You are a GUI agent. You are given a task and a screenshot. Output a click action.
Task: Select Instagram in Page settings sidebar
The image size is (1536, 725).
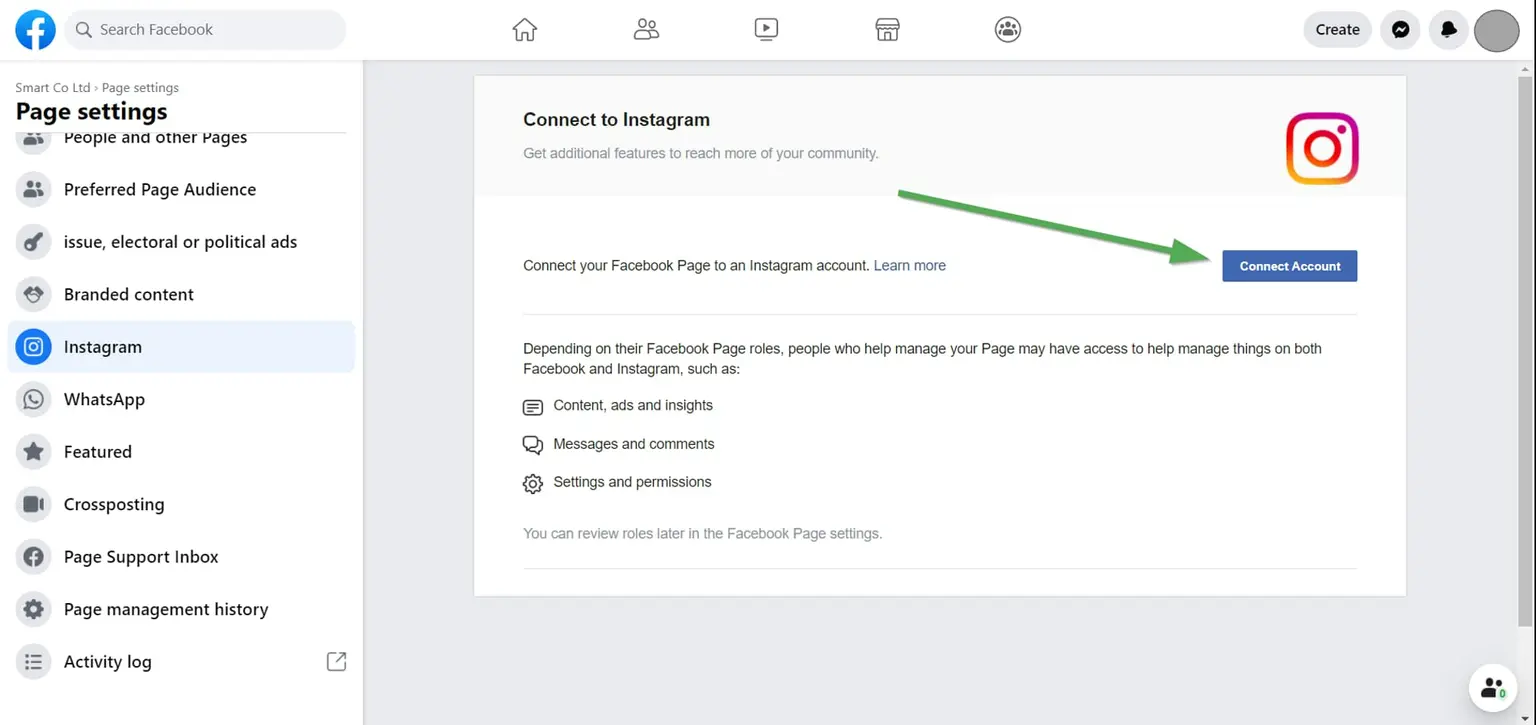click(x=103, y=347)
